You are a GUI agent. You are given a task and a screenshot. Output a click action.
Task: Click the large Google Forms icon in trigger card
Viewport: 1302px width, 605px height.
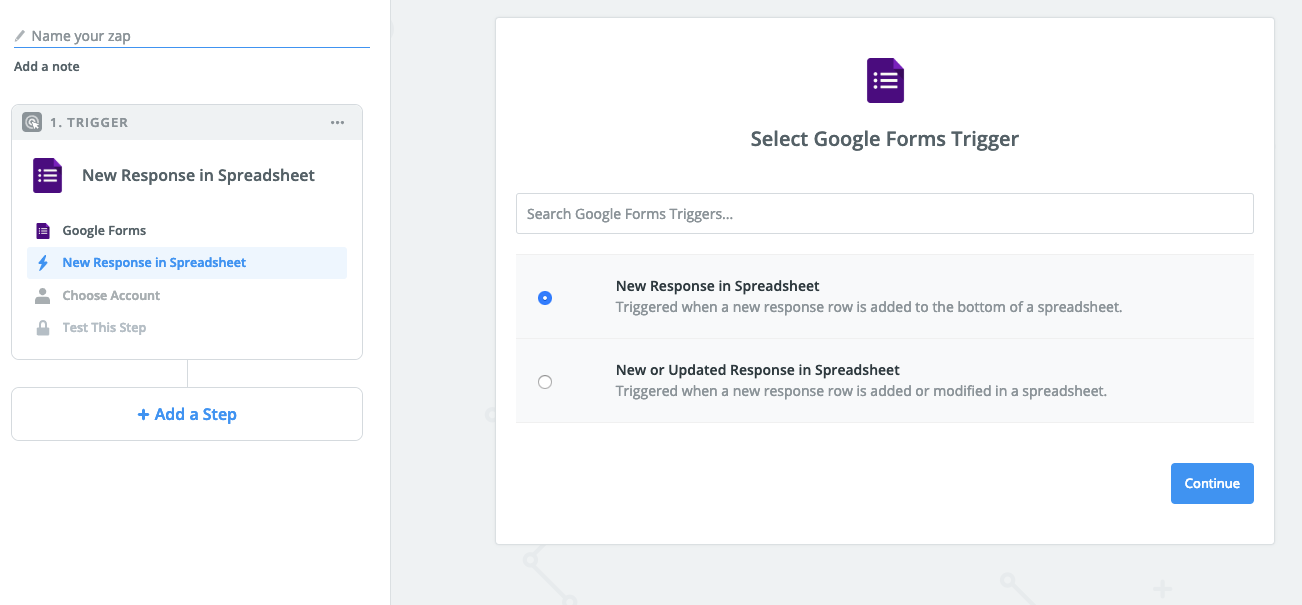click(47, 175)
